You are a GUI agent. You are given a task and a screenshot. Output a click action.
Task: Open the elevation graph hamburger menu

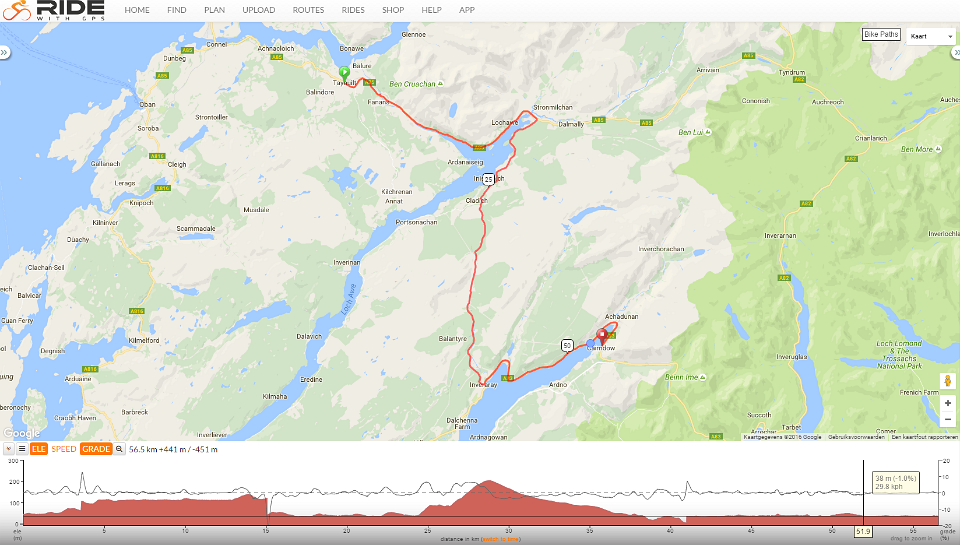point(22,449)
